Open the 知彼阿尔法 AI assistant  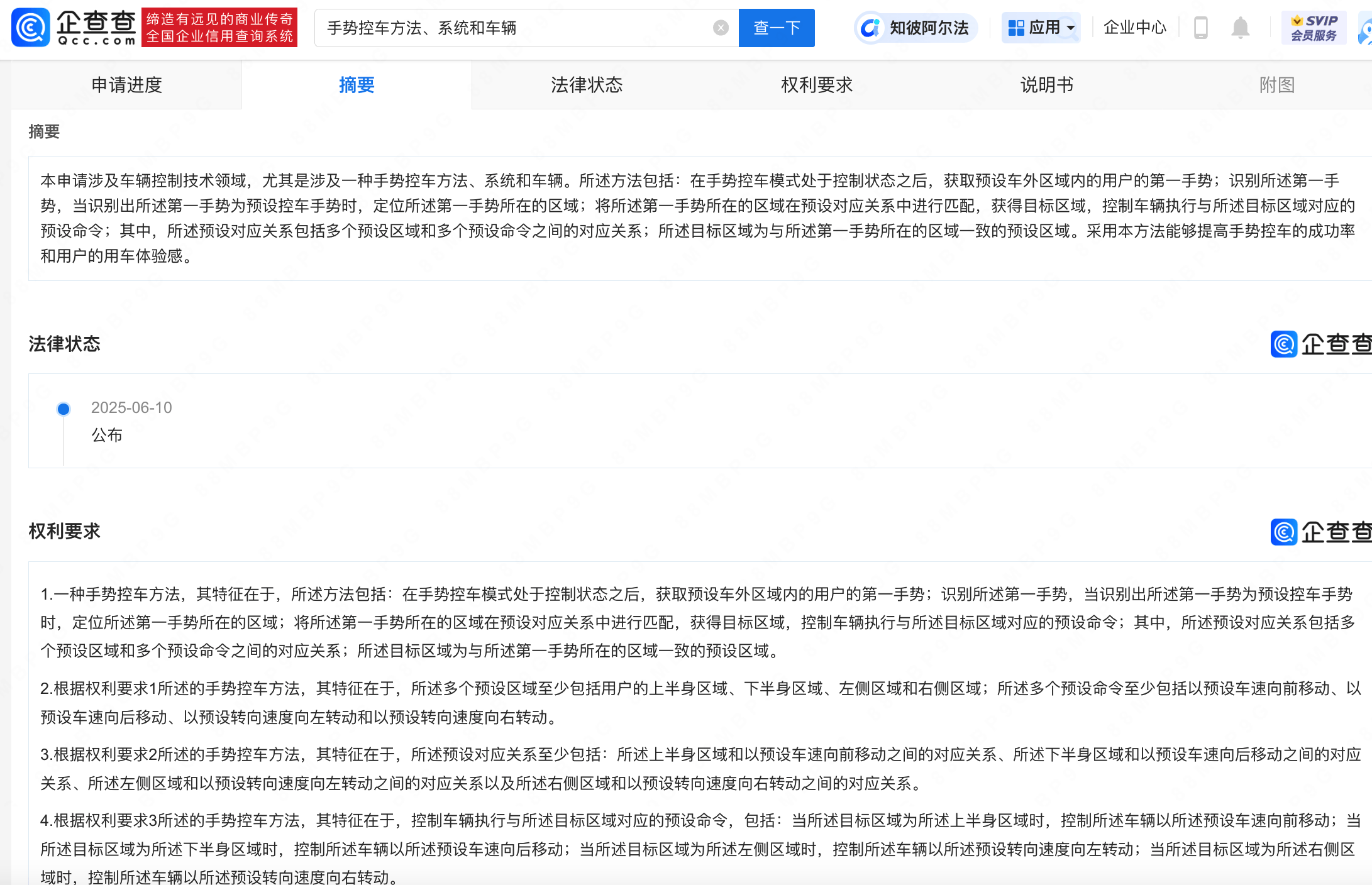click(916, 28)
